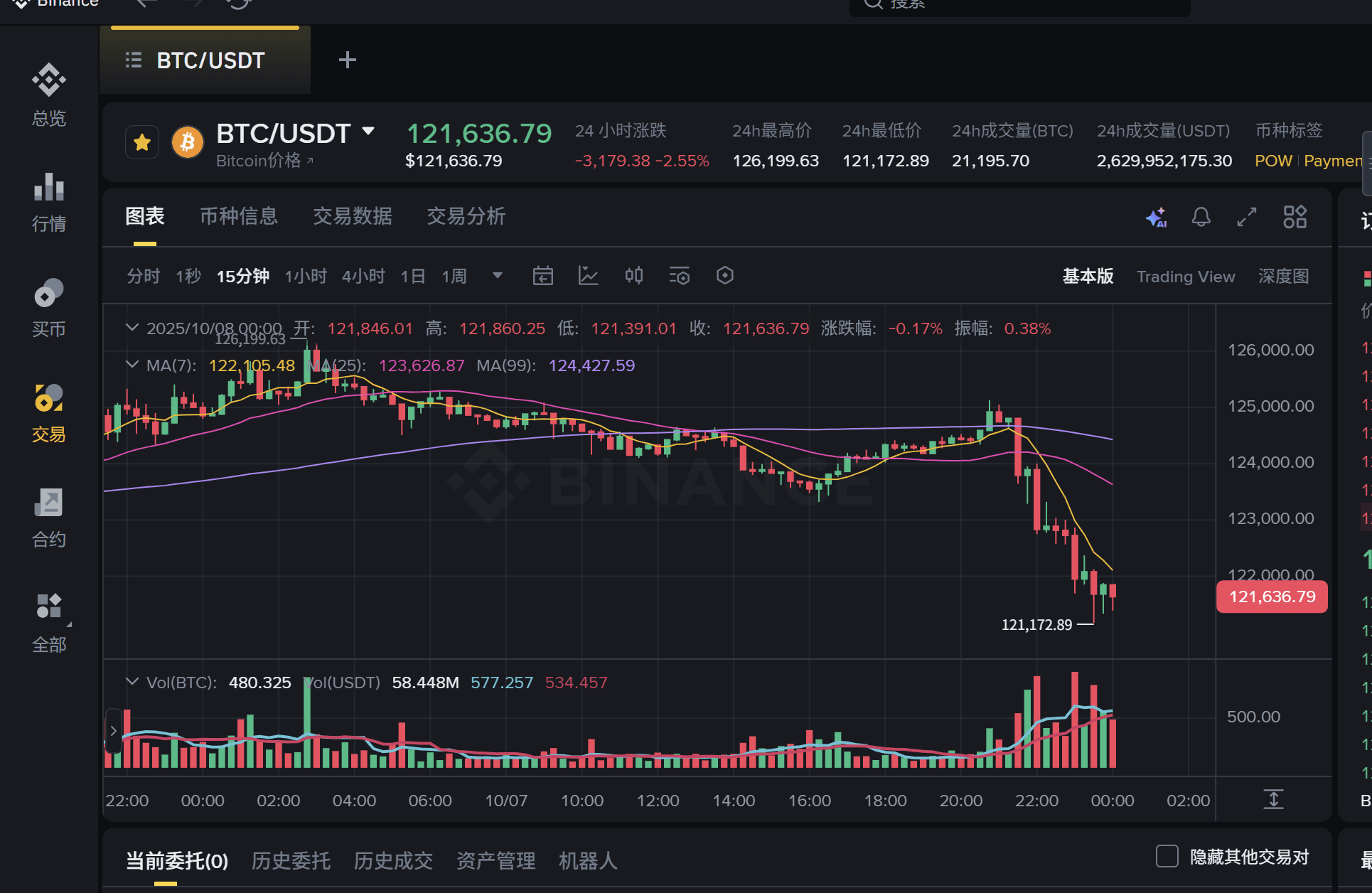Open the AI analysis sparkle icon
This screenshot has width=1372, height=893.
(1156, 217)
